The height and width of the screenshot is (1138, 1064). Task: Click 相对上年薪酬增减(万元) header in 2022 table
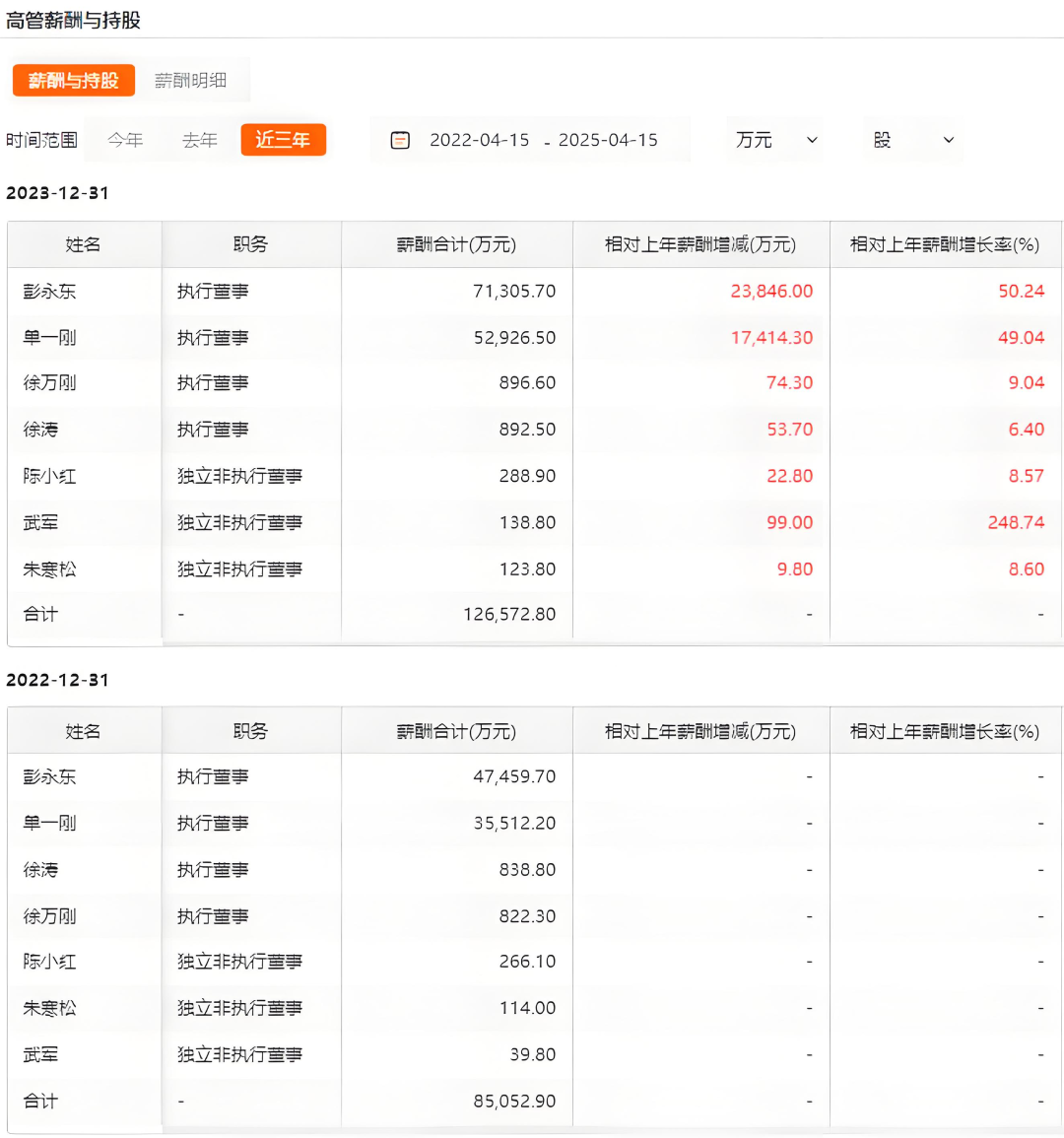700,731
